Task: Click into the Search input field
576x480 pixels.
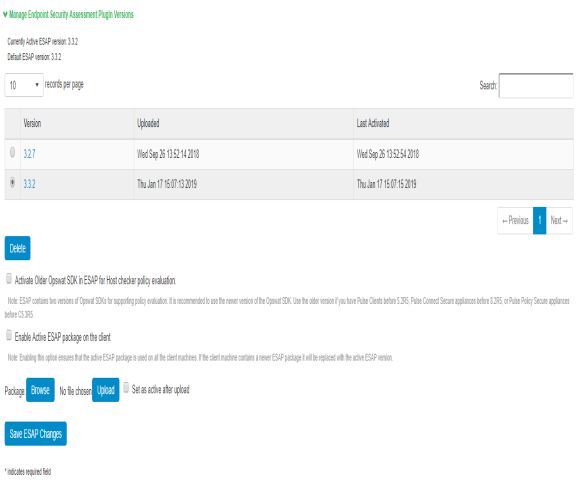Action: pos(536,86)
